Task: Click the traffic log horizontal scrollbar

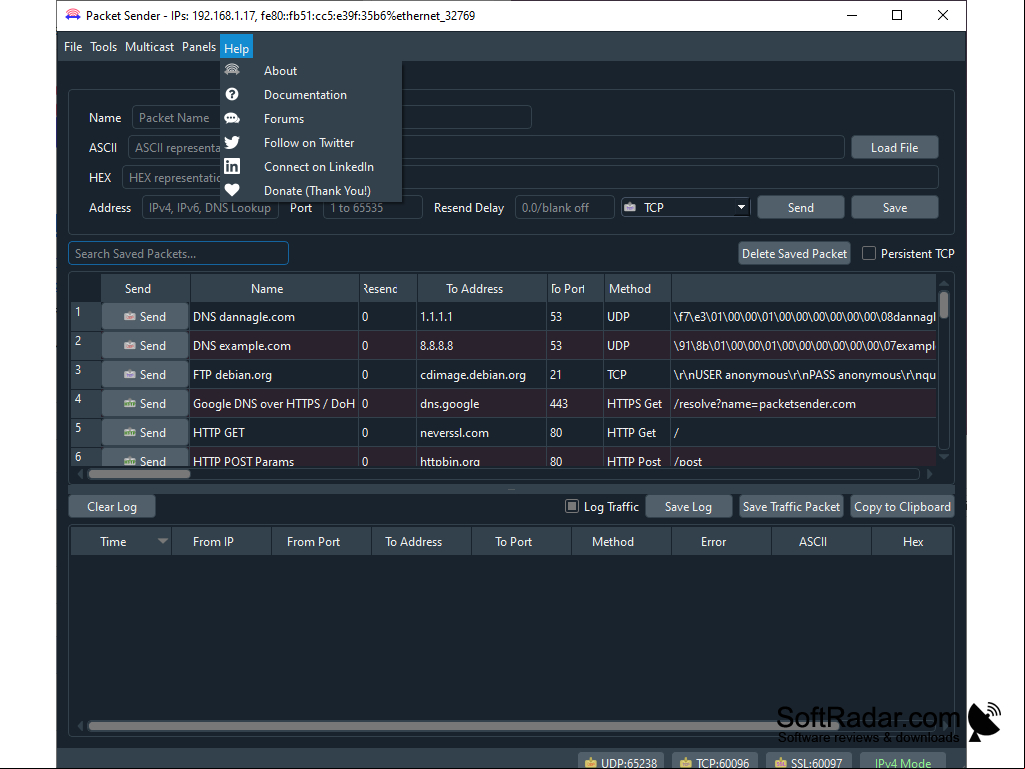Action: pyautogui.click(x=463, y=725)
